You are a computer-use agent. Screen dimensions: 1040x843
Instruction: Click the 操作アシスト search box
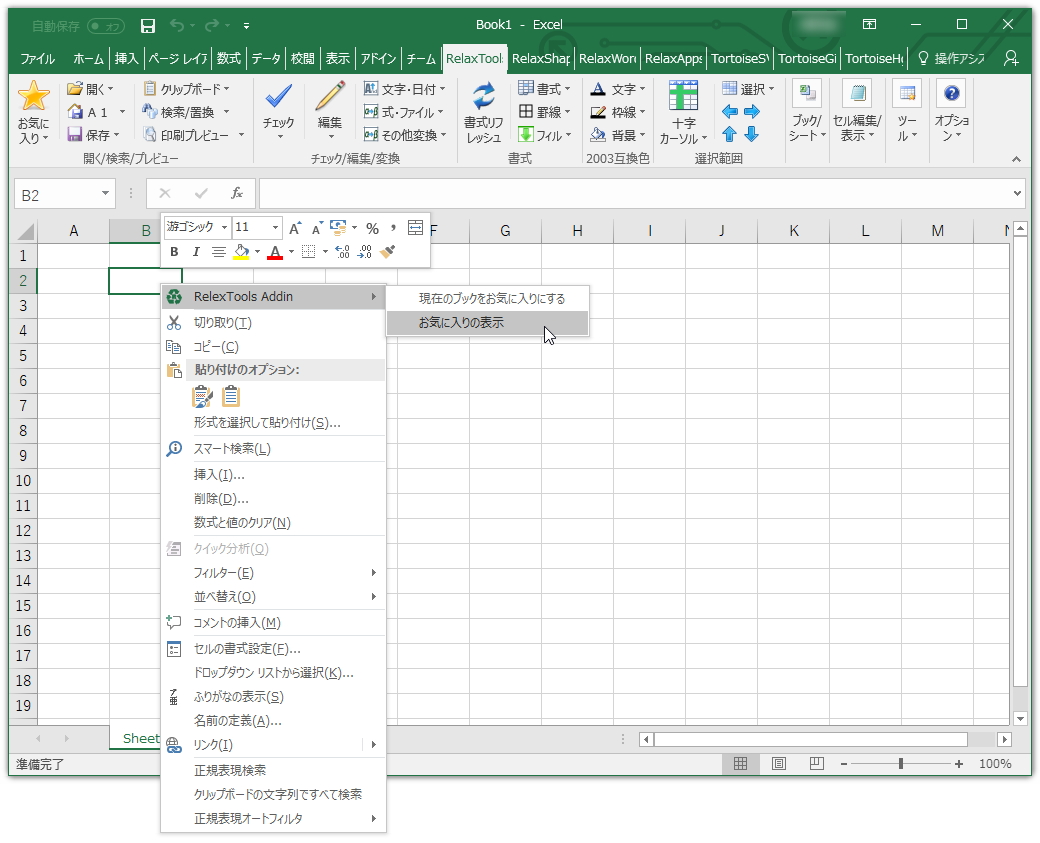coord(952,59)
